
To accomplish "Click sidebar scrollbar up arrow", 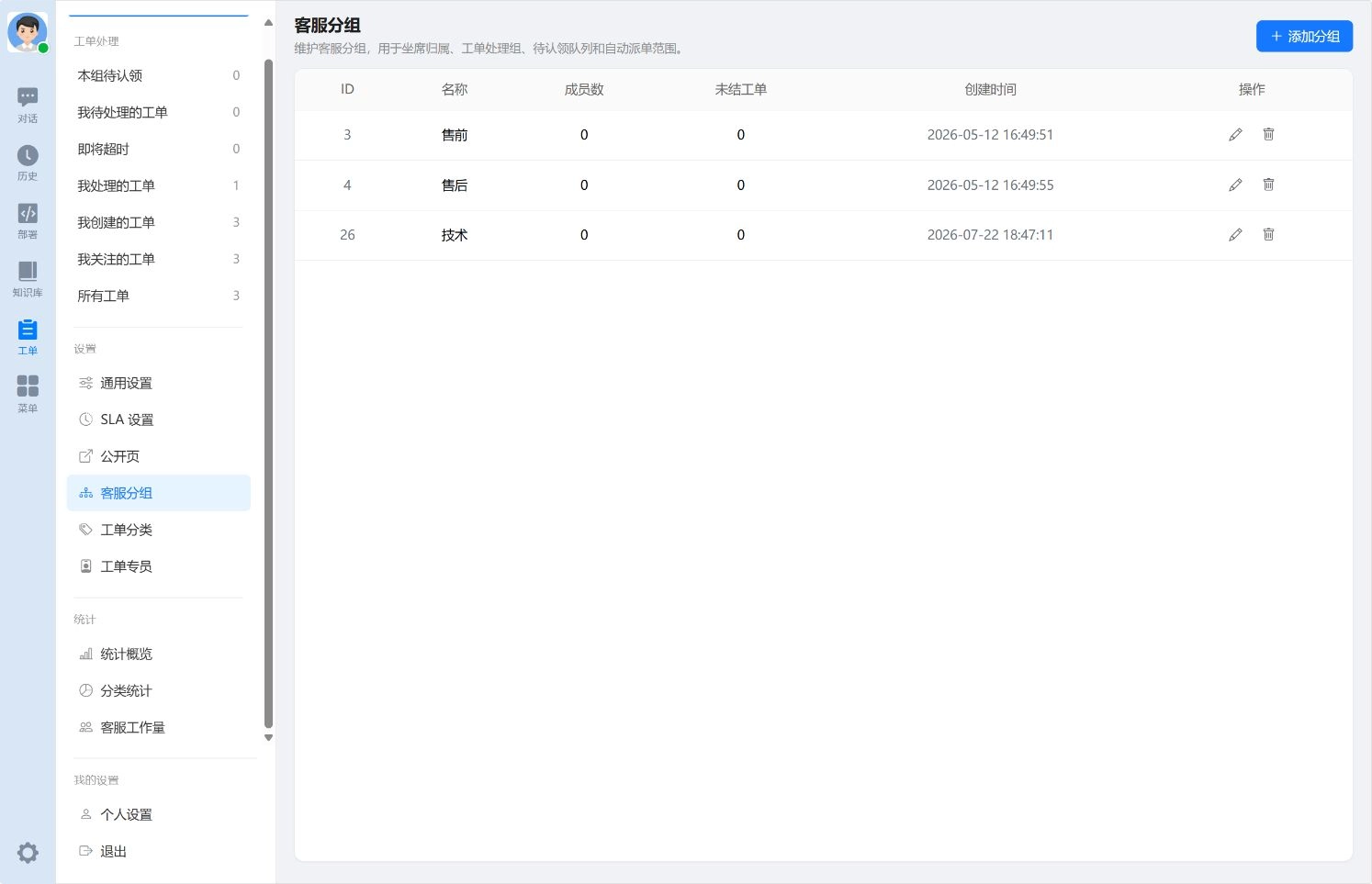I will pyautogui.click(x=268, y=23).
